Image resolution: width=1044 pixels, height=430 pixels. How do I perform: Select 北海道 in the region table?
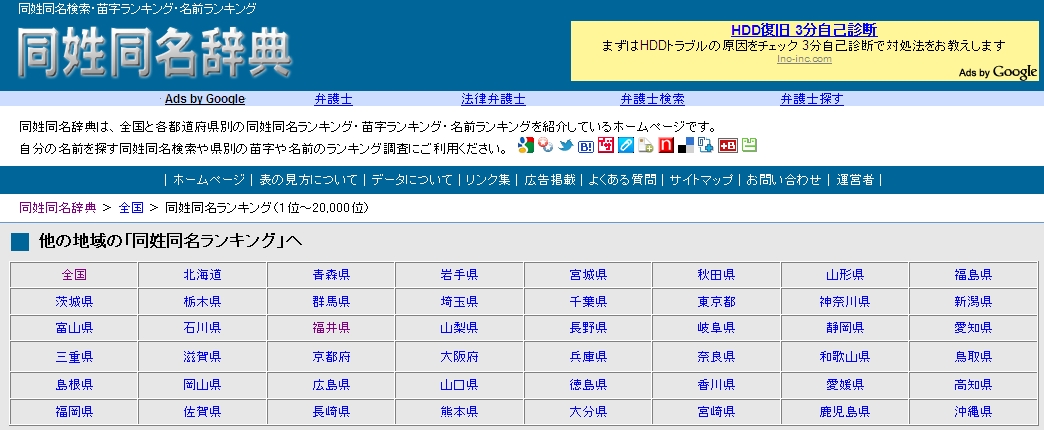[x=202, y=275]
